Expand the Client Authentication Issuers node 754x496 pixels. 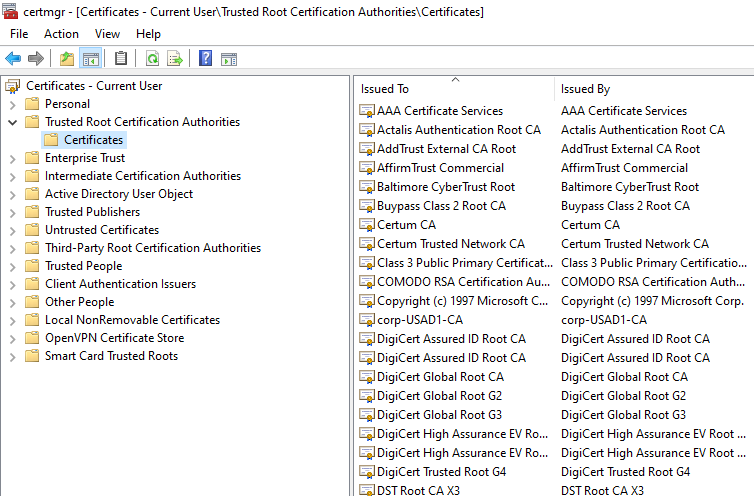tap(13, 284)
